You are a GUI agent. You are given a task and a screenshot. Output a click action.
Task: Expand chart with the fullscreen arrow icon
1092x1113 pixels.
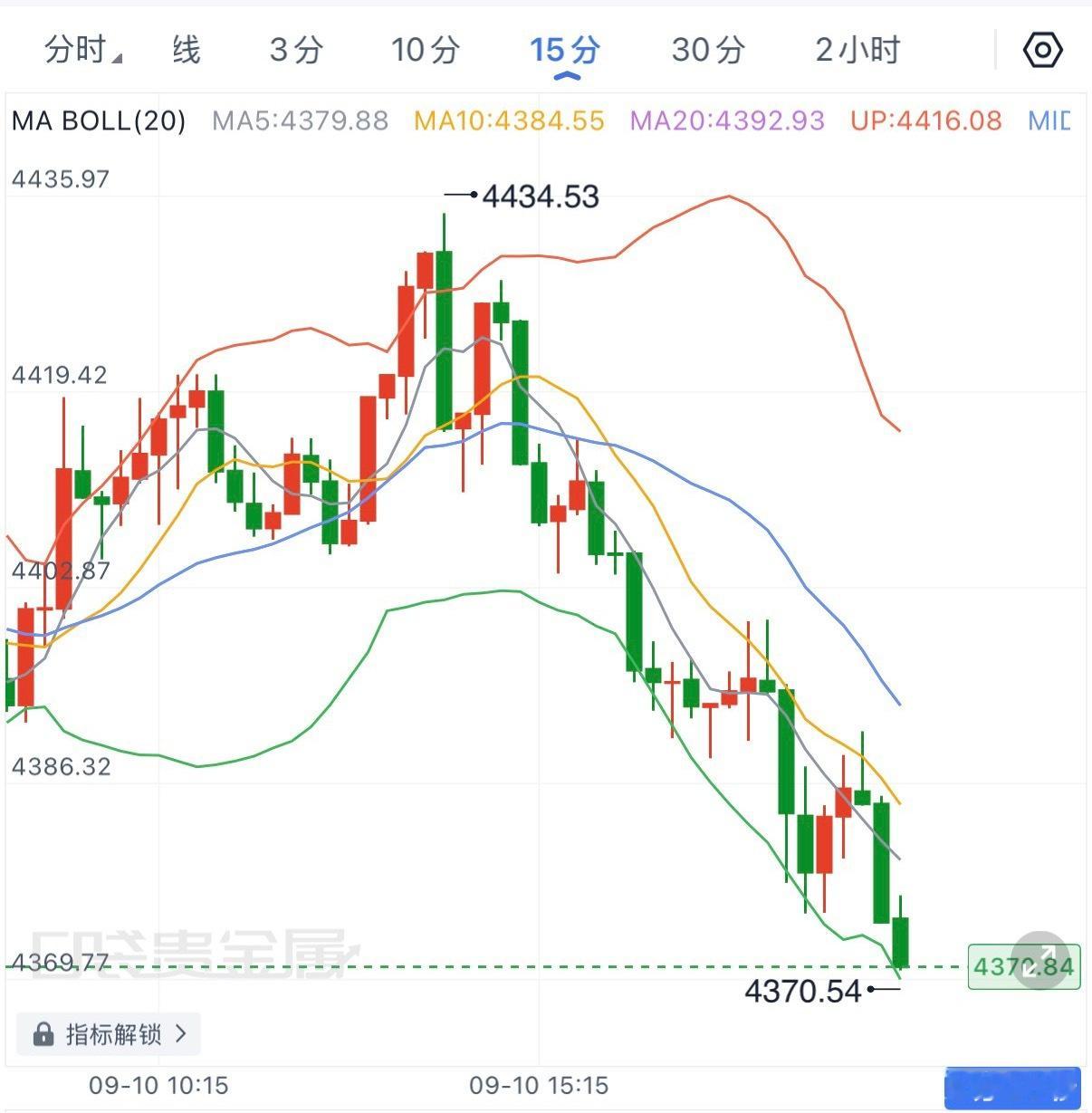1039,959
